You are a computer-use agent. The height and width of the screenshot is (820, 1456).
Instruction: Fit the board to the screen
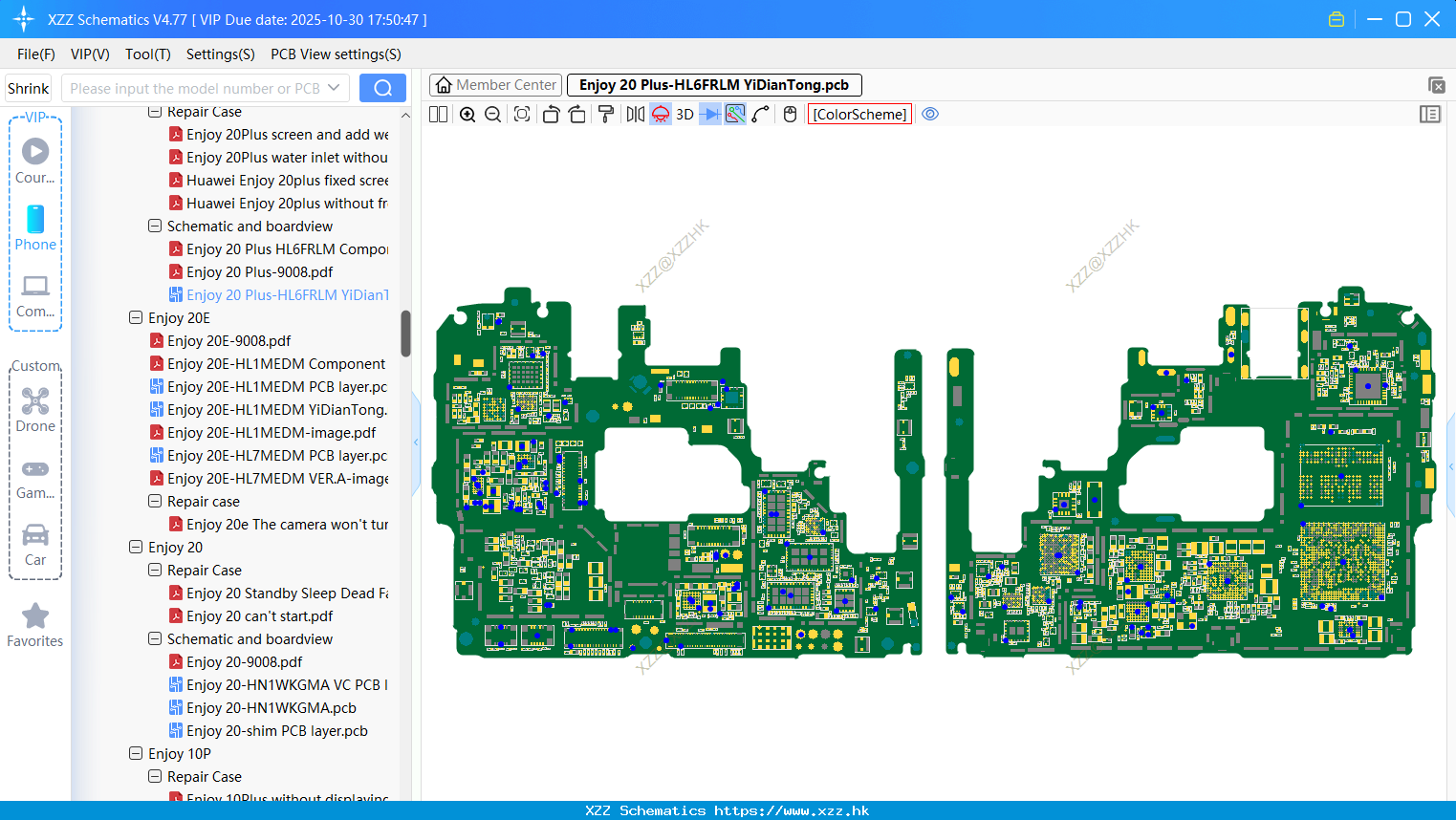[522, 114]
